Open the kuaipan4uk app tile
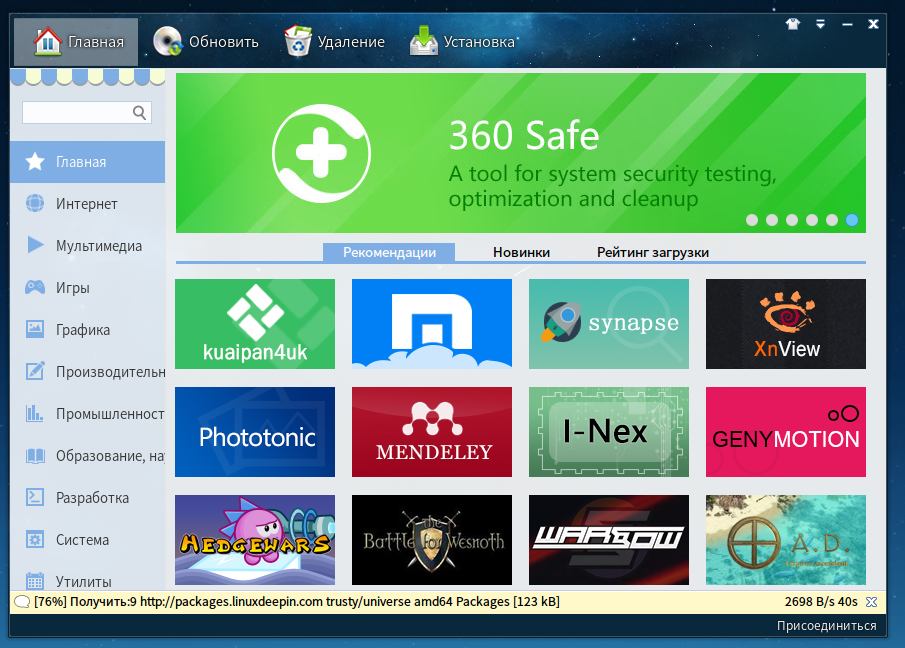The height and width of the screenshot is (648, 905). [x=255, y=324]
